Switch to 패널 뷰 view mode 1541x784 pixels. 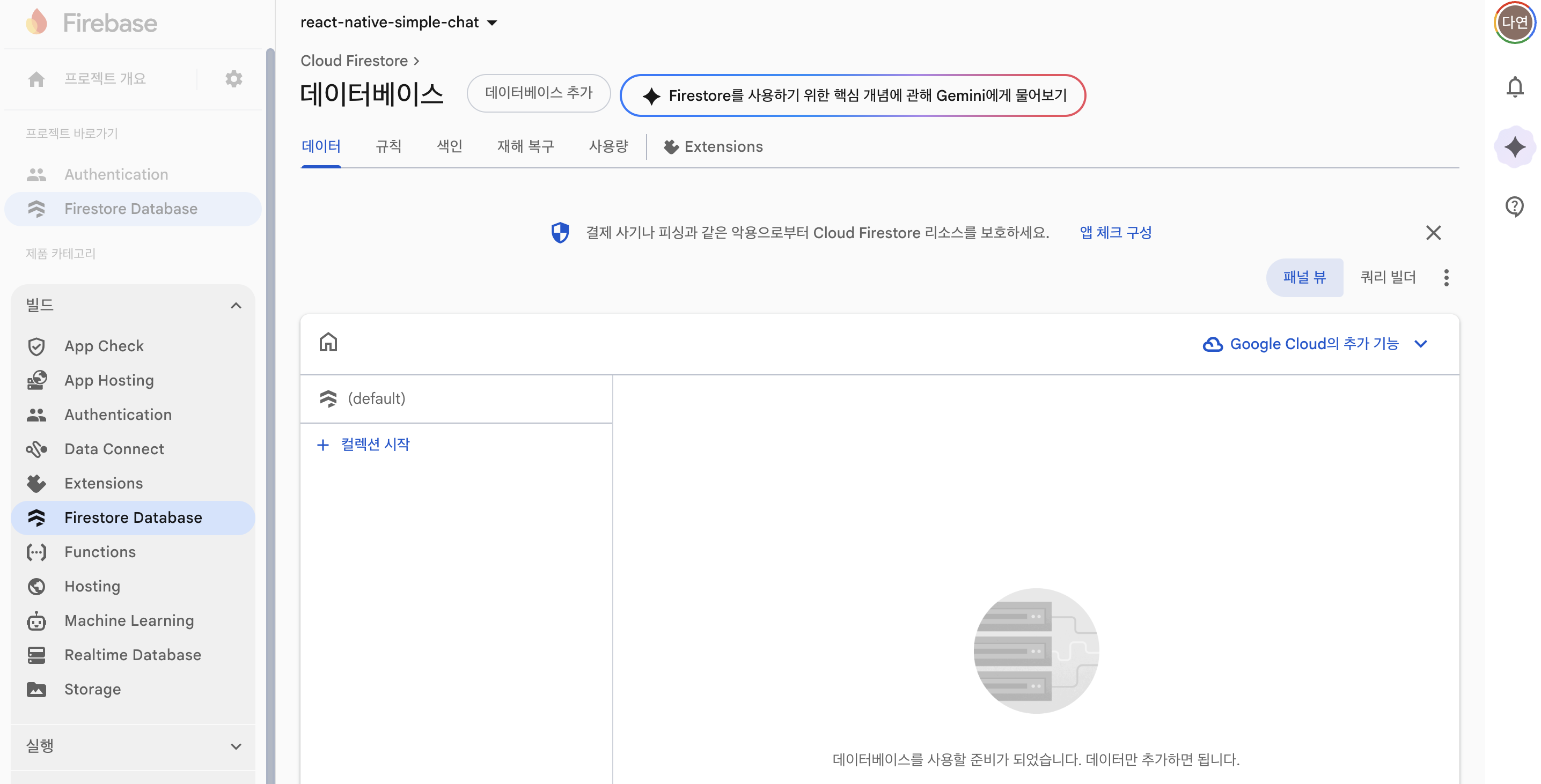pos(1304,277)
